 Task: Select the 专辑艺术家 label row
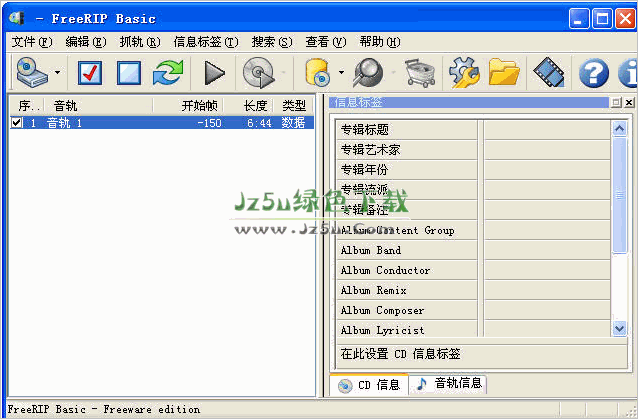(x=407, y=150)
